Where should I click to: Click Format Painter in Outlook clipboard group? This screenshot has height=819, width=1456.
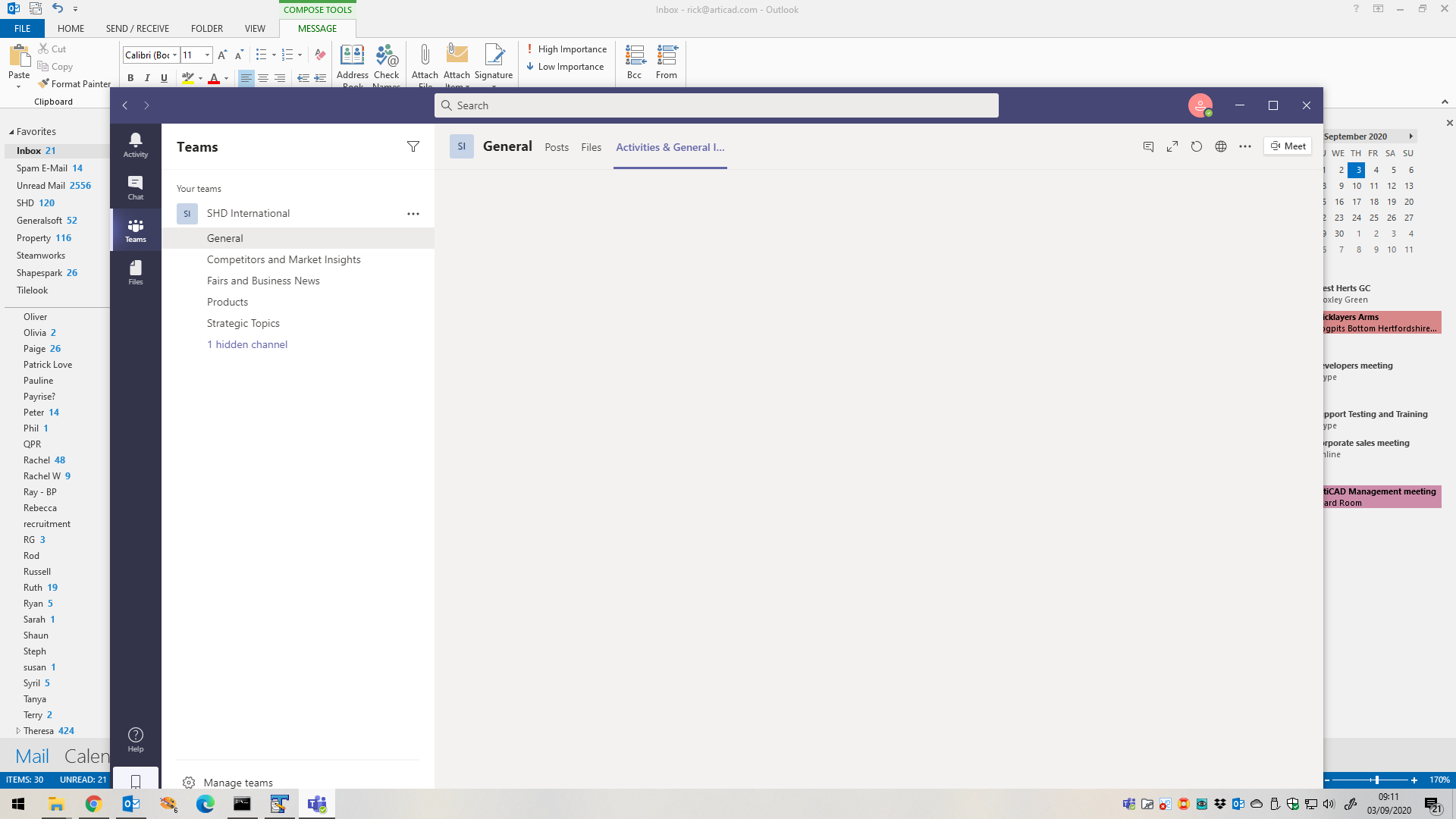click(x=74, y=84)
